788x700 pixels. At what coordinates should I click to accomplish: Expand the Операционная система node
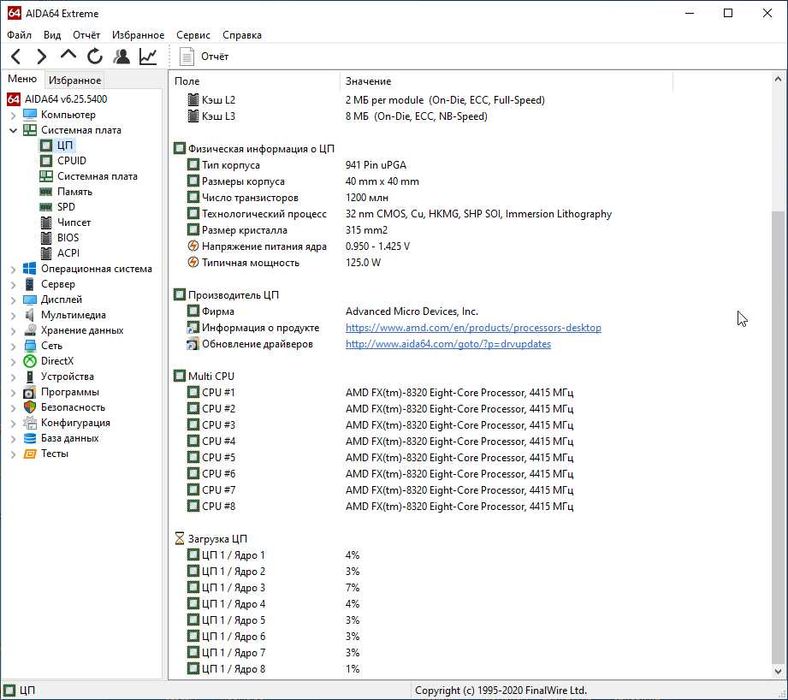[x=13, y=269]
